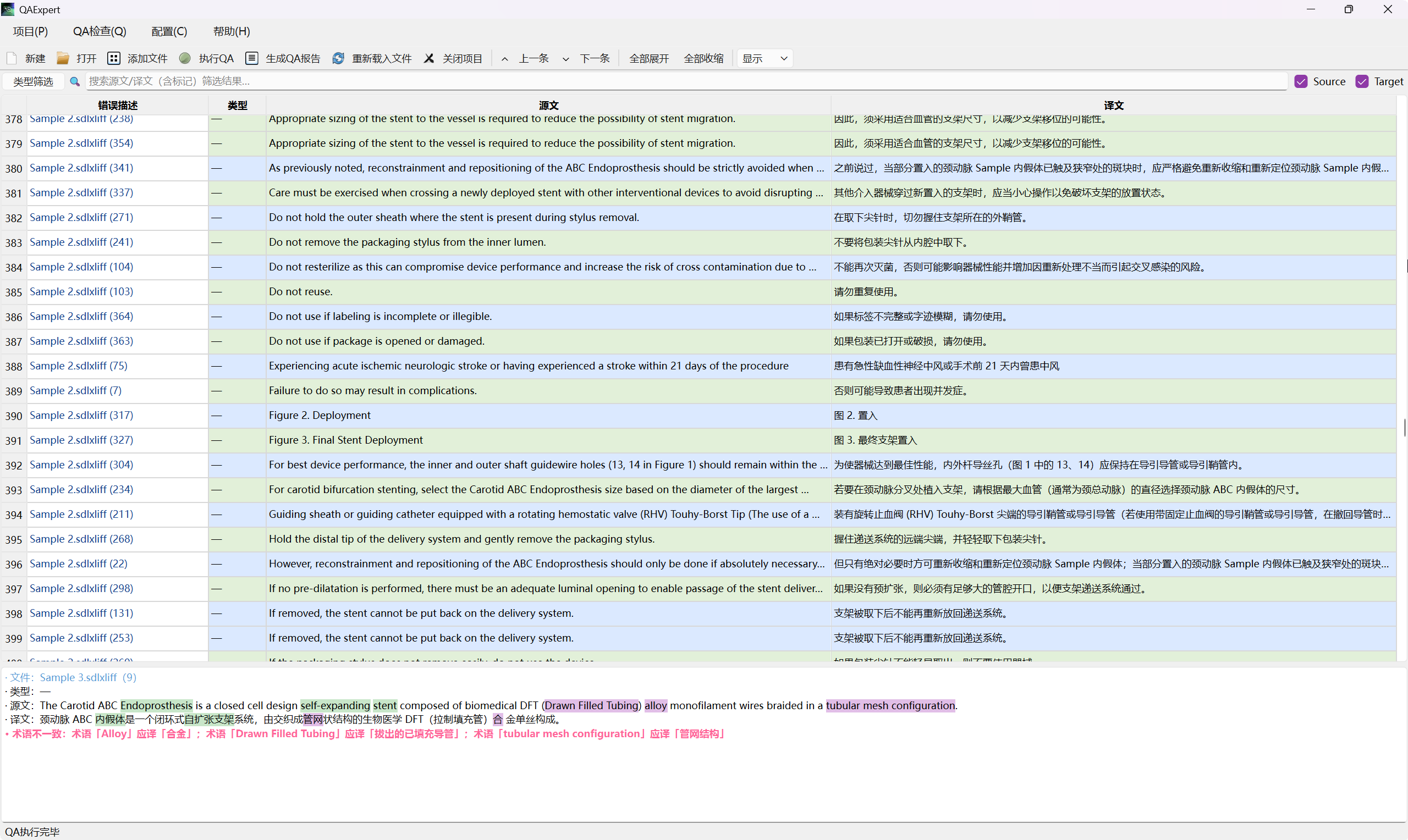Screen dimensions: 1408x840
Task: Select row Sample 2.sdlxliff (75)
Action: (698, 366)
